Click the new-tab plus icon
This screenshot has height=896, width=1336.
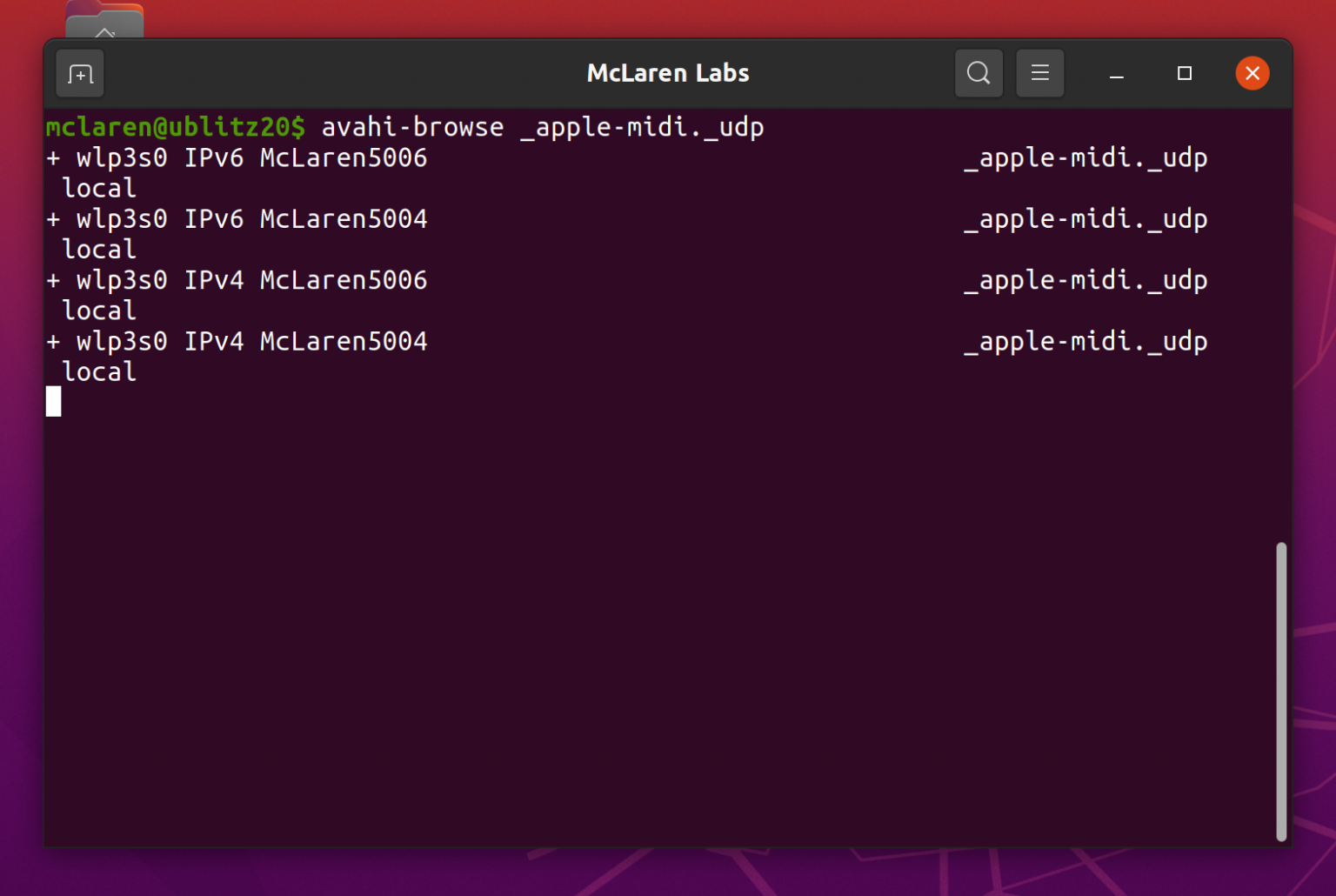[x=79, y=73]
